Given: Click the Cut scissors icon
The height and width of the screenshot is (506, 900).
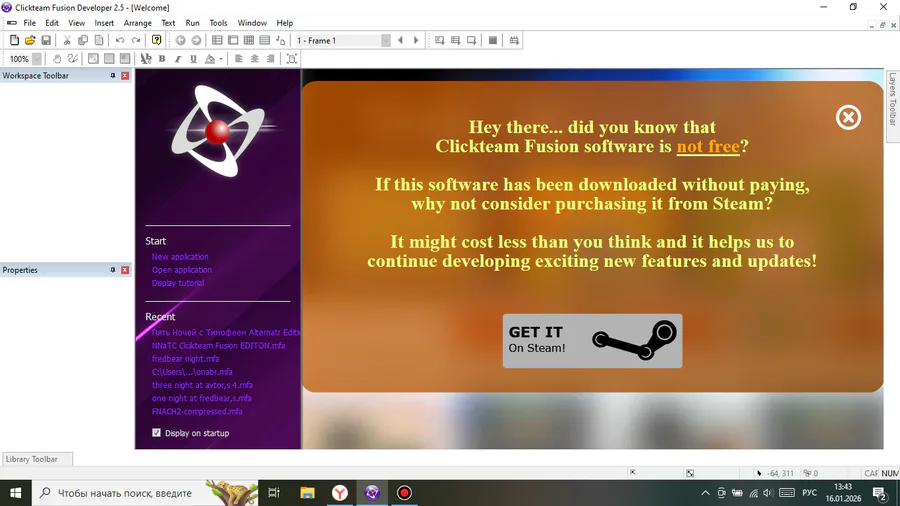Looking at the screenshot, I should [x=67, y=40].
